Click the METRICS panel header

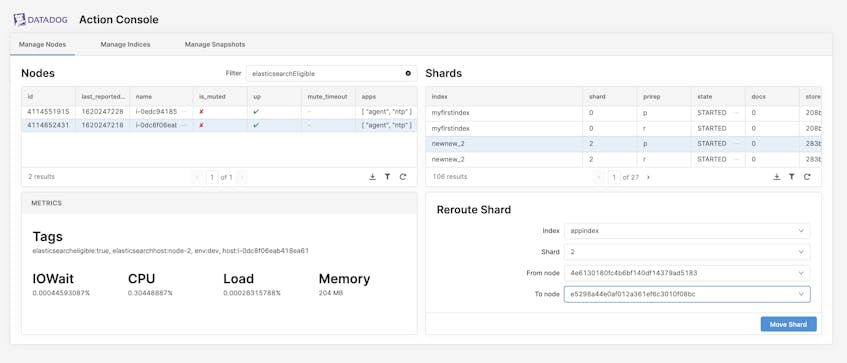pos(219,203)
